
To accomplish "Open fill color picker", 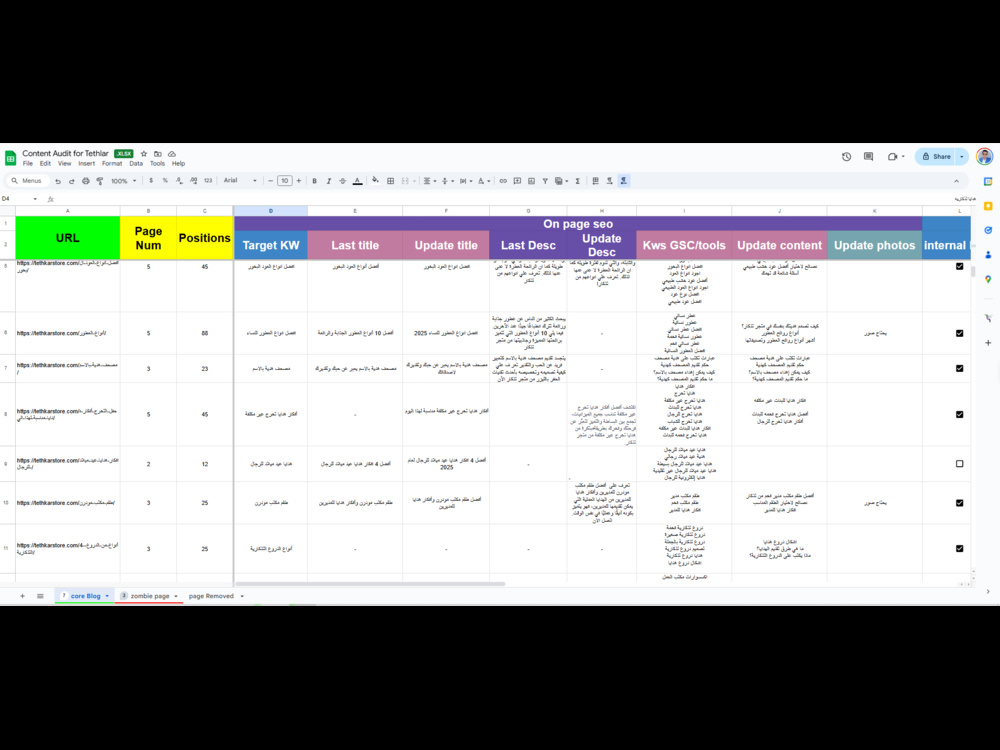I will pos(375,181).
